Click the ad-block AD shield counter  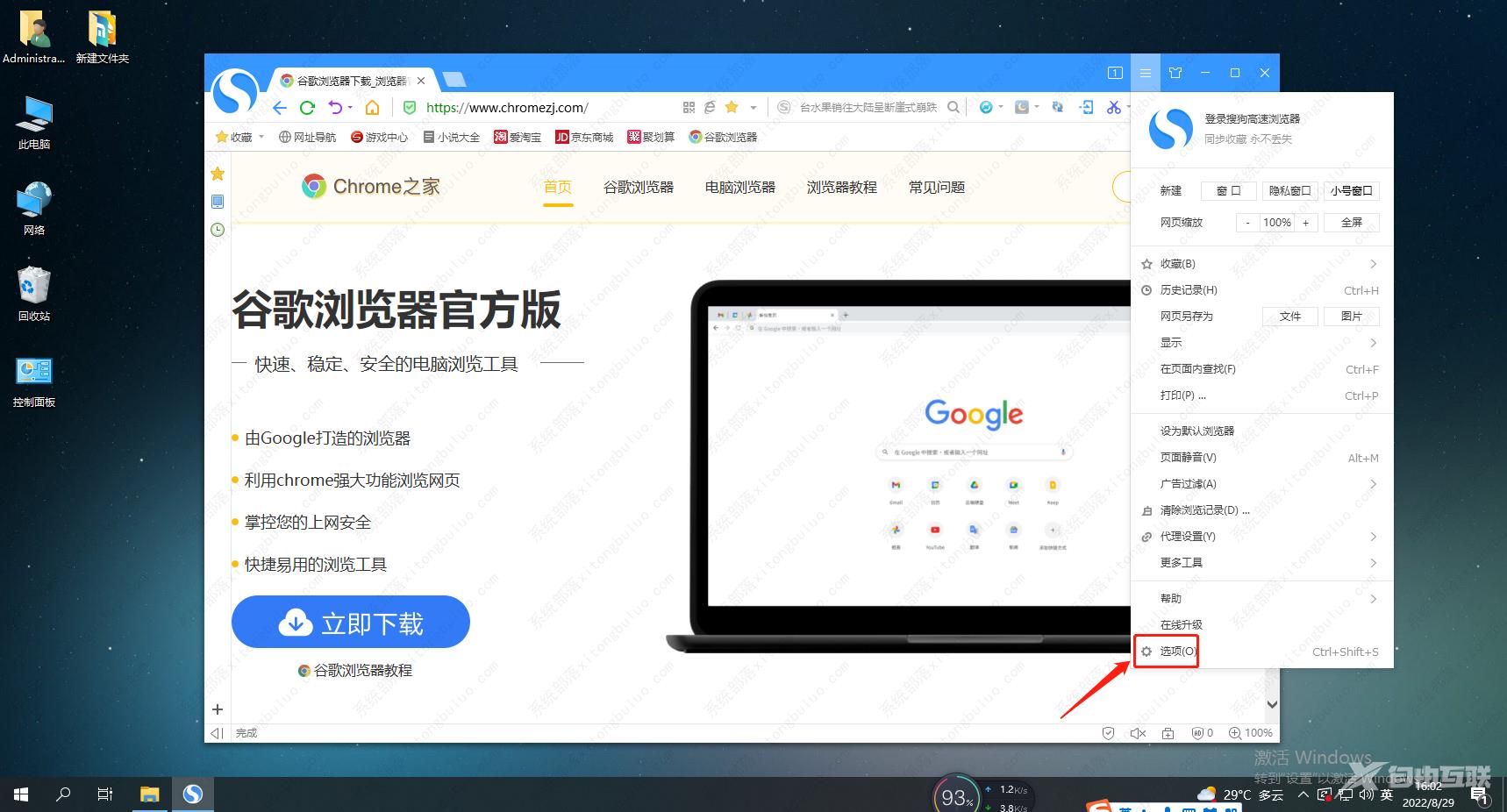click(x=1203, y=733)
